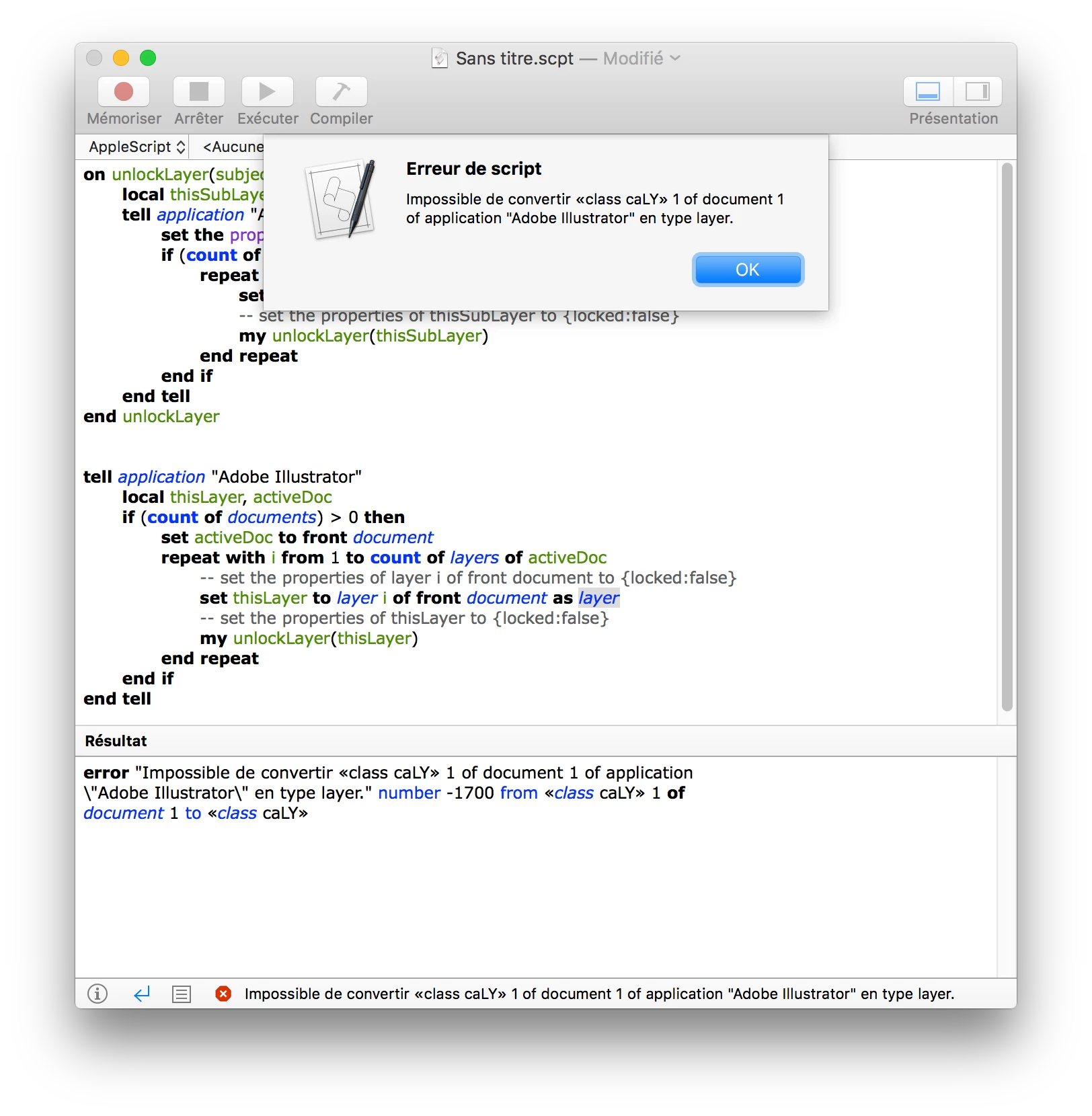The image size is (1092, 1116).
Task: Click the "Adobe Illustrator" string in tell line
Action: pos(286,477)
